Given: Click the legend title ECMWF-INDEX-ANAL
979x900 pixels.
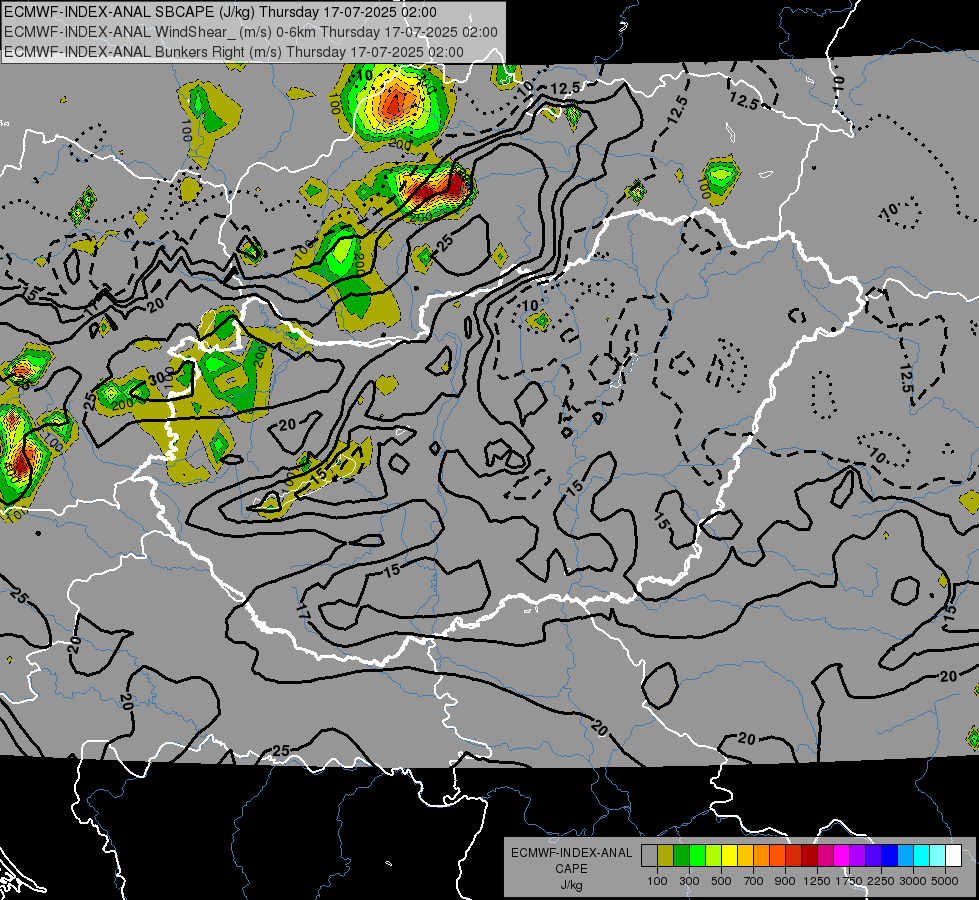Looking at the screenshot, I should 571,853.
